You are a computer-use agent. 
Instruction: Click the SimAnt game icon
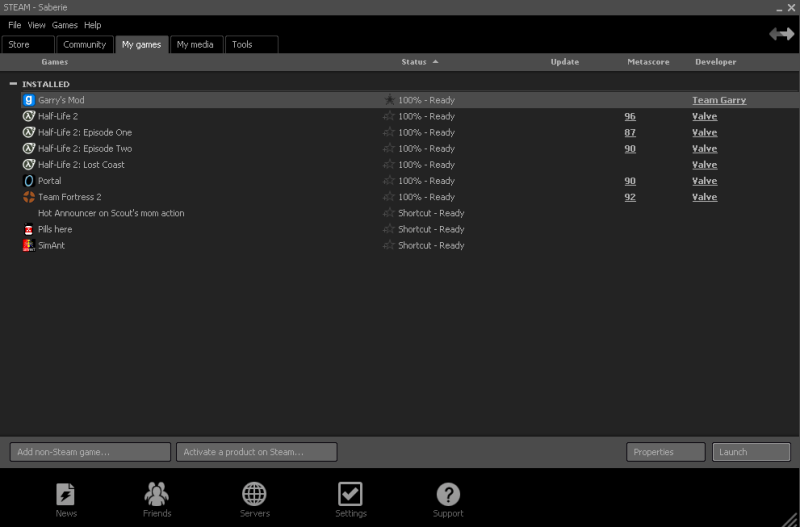[x=29, y=245]
